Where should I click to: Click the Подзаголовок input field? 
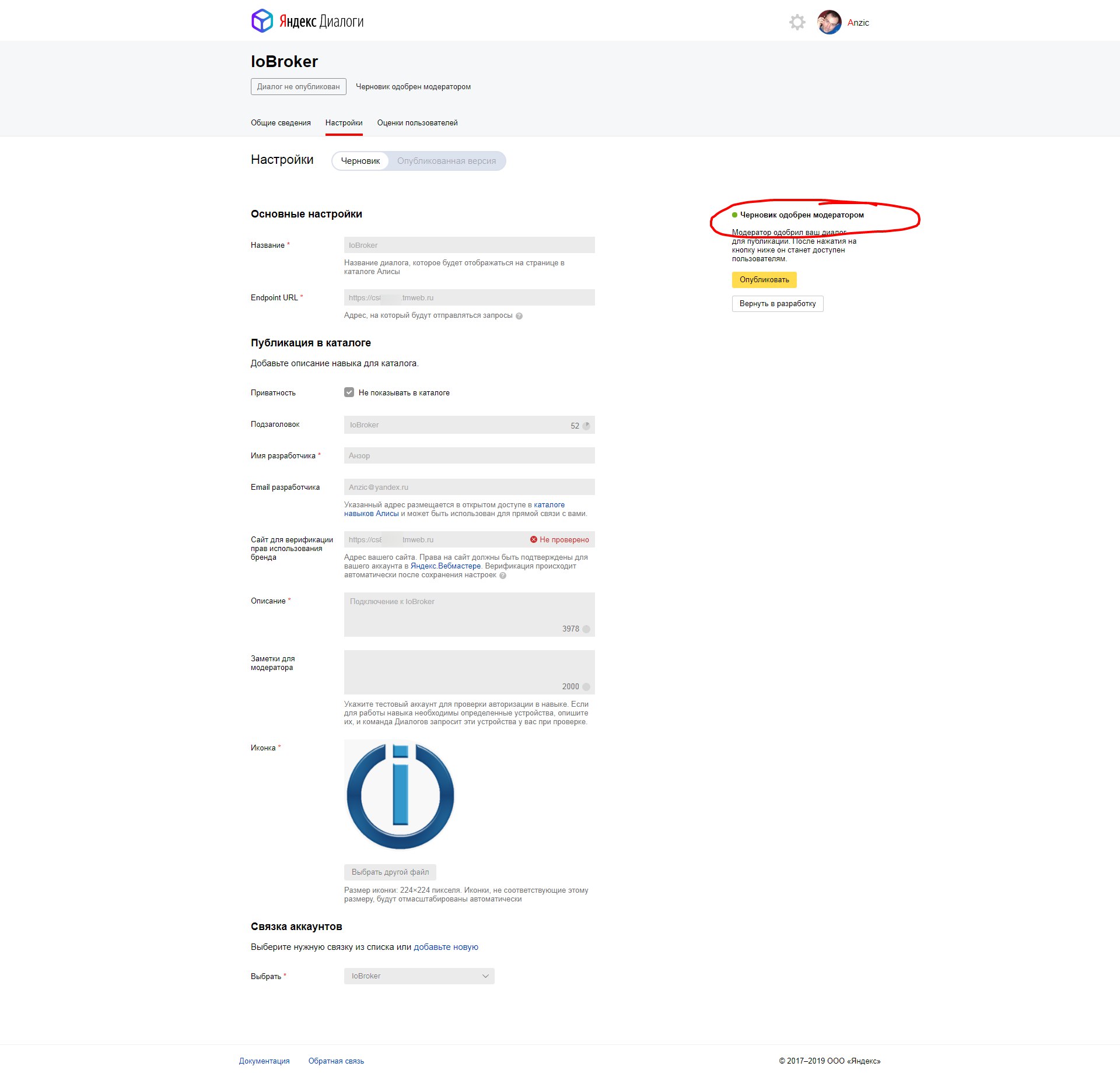click(470, 425)
